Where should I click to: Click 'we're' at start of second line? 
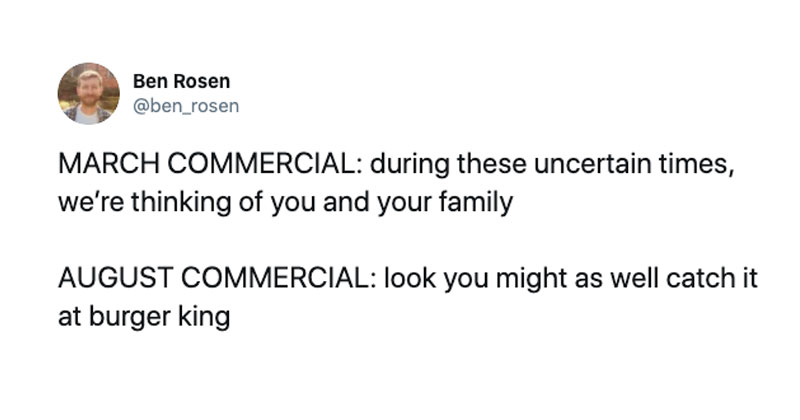(91, 203)
